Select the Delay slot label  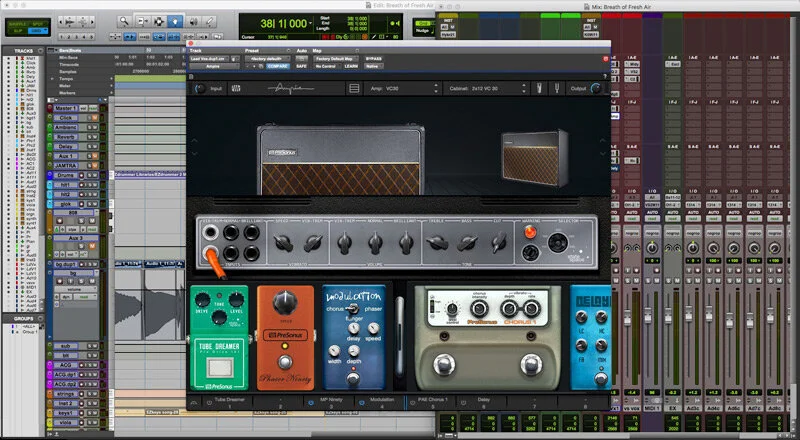click(x=483, y=400)
